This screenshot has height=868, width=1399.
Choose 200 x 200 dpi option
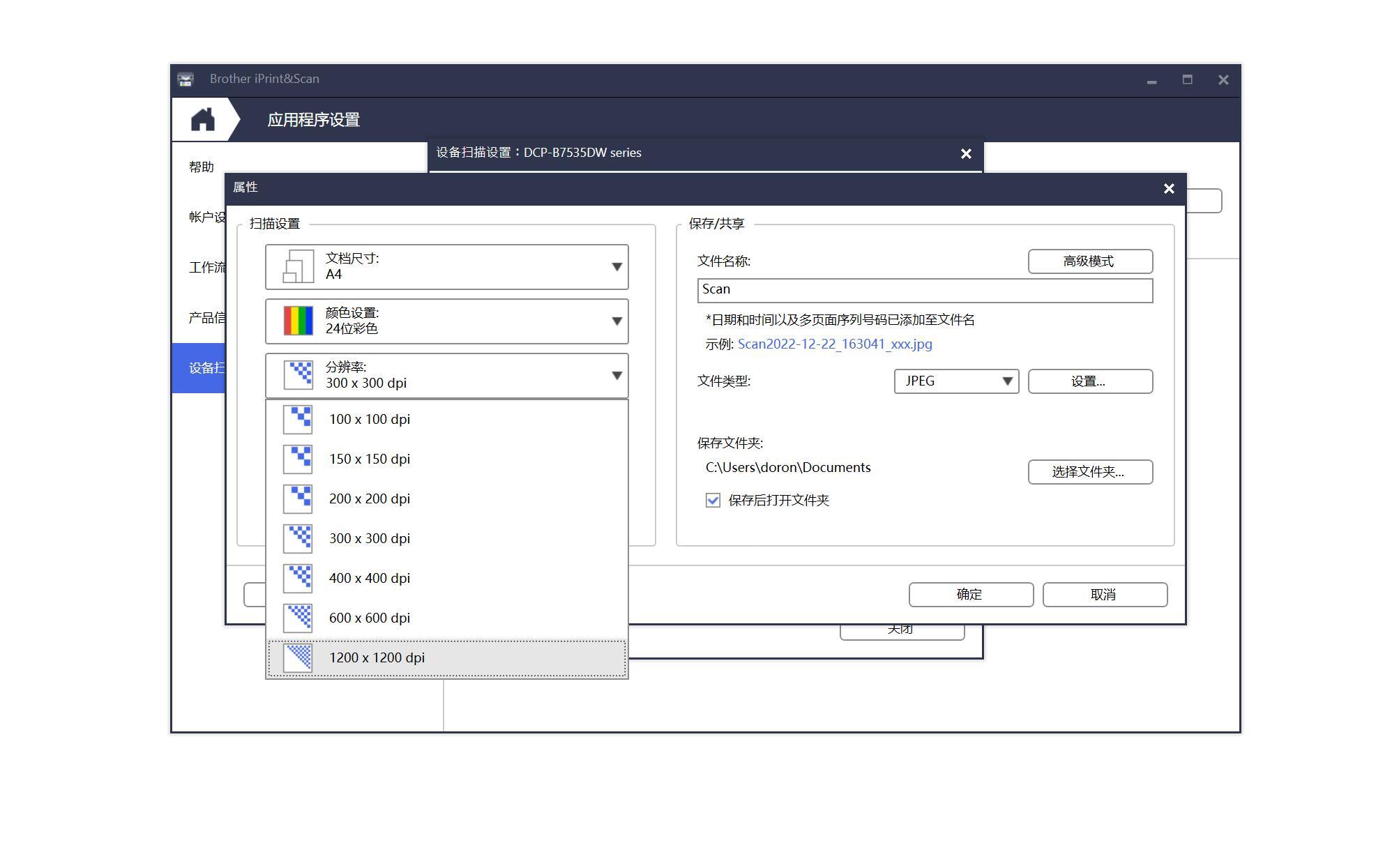[446, 499]
